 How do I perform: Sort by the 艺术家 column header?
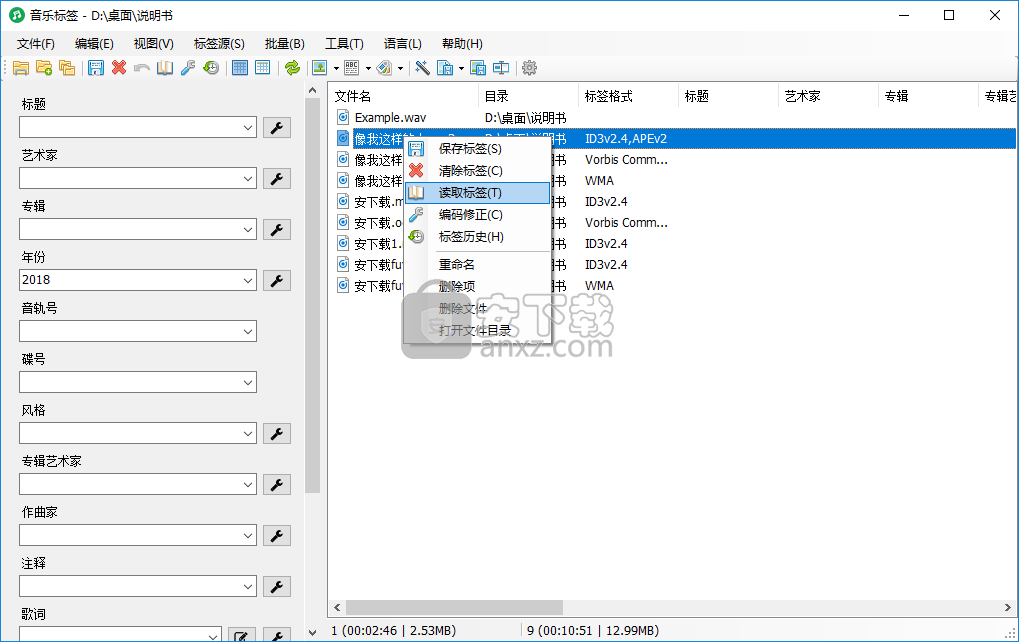click(828, 96)
